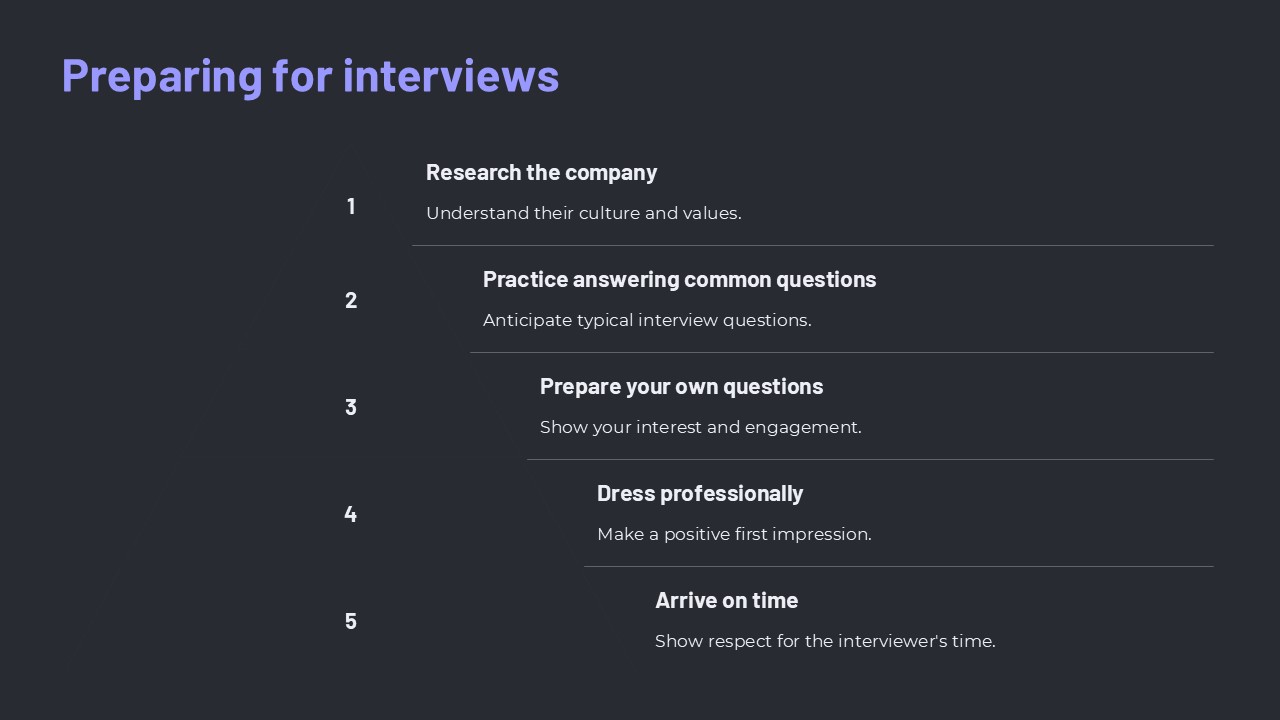Screen dimensions: 1280x720
Task: Select "Anticipate typical interview questions" text
Action: (647, 320)
